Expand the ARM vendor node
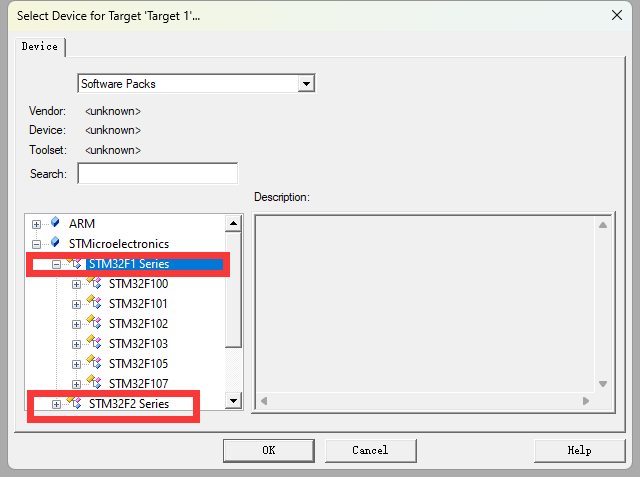This screenshot has height=477, width=640. pos(36,224)
